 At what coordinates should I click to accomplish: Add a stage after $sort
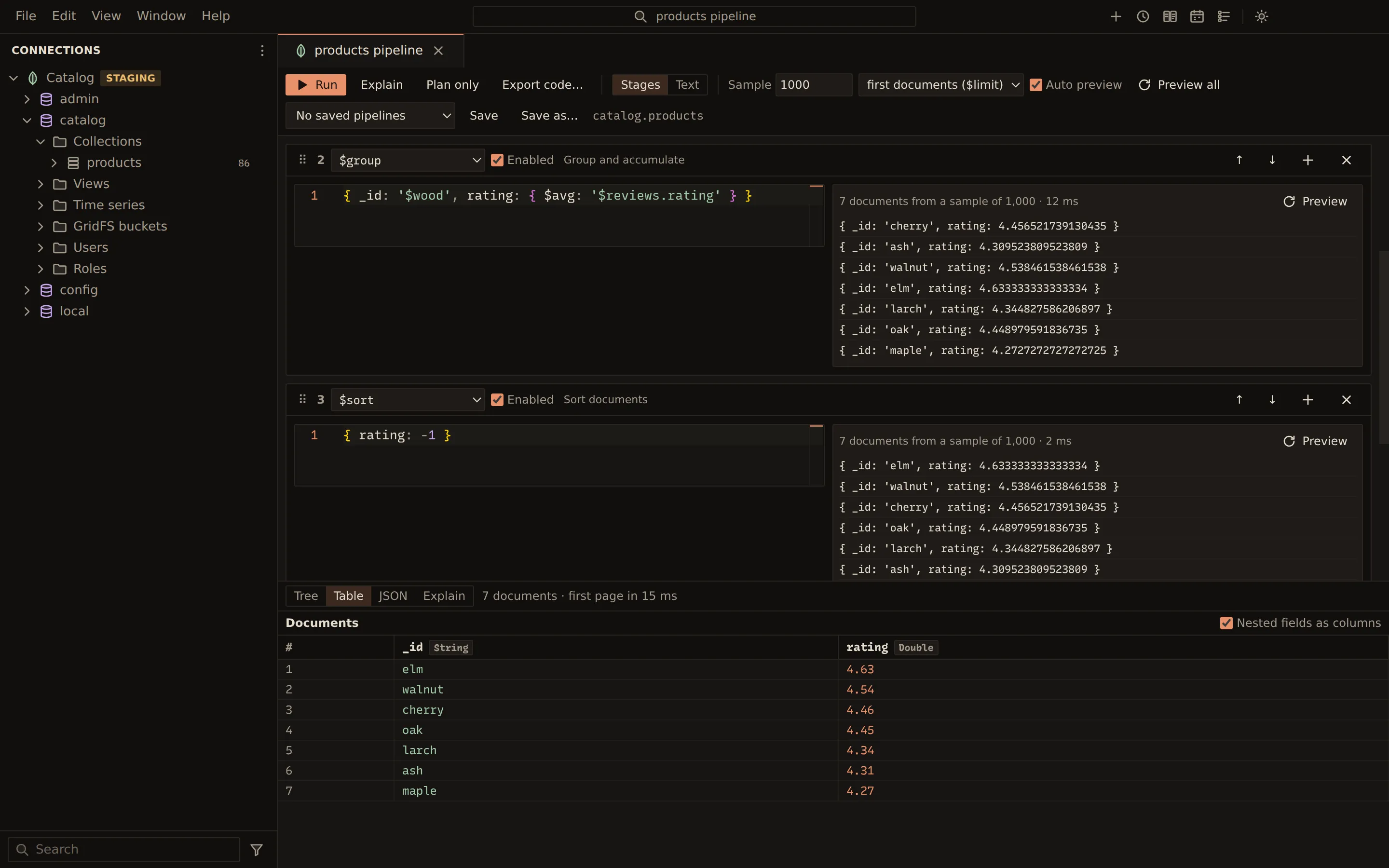1308,400
